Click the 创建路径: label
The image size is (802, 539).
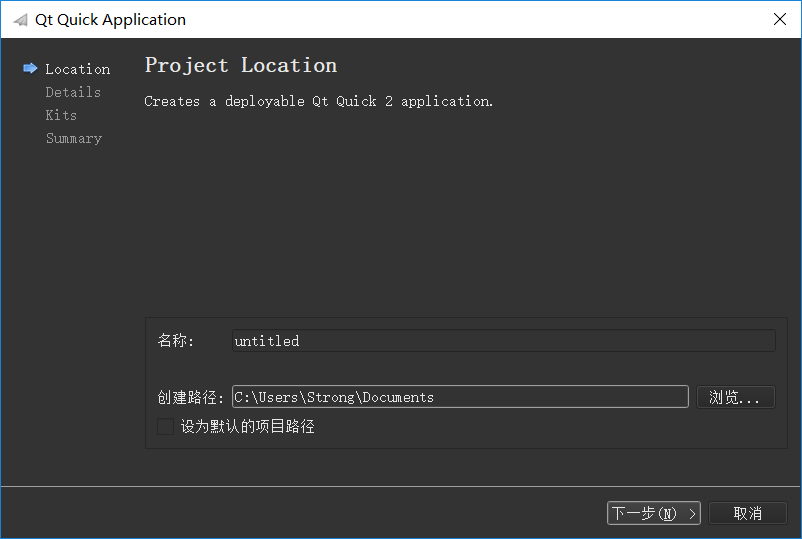pos(190,397)
